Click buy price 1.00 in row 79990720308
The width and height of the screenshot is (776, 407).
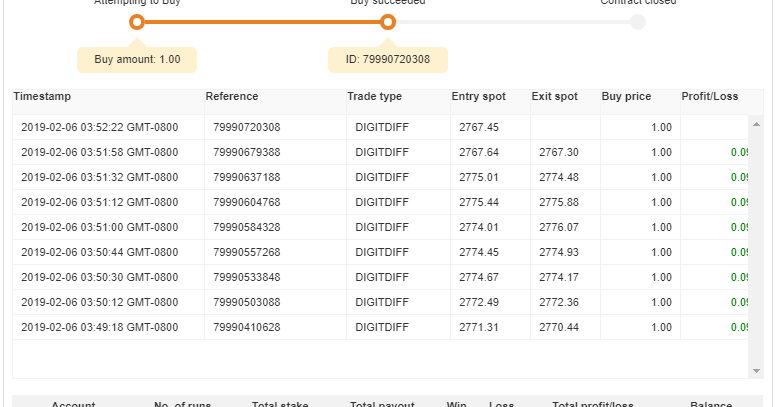point(661,127)
